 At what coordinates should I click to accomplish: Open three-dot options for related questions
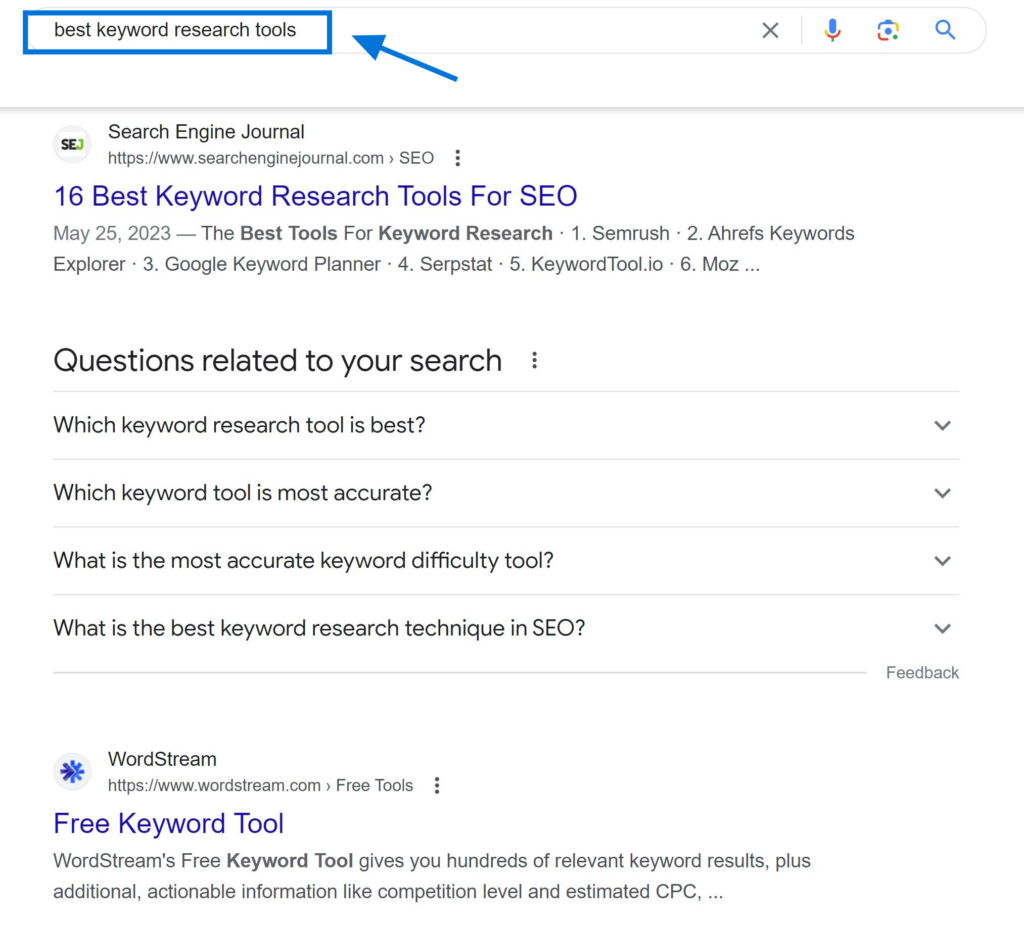pos(535,360)
